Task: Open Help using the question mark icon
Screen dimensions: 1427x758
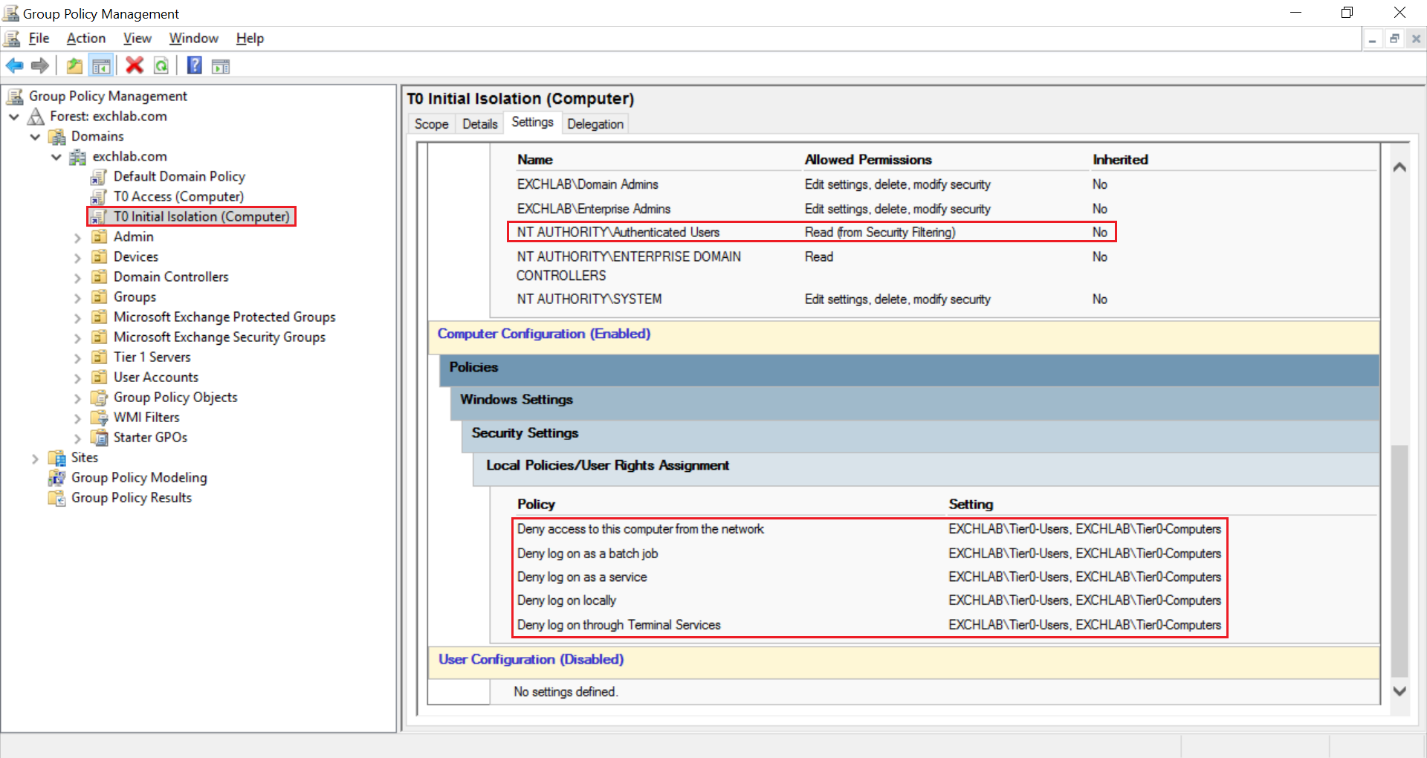Action: (x=193, y=65)
